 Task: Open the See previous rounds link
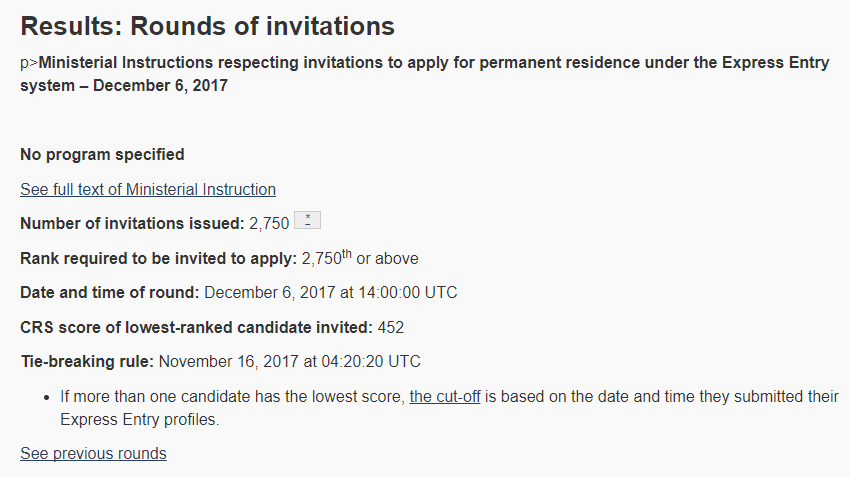point(93,453)
